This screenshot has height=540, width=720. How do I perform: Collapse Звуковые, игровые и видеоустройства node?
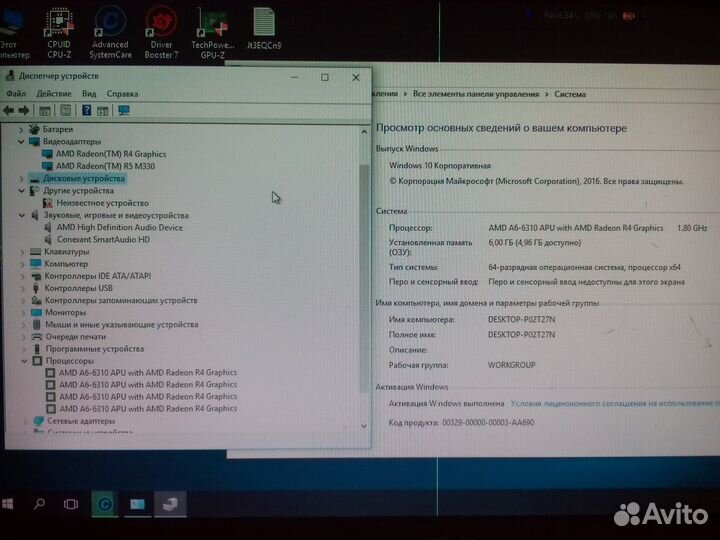pos(22,215)
